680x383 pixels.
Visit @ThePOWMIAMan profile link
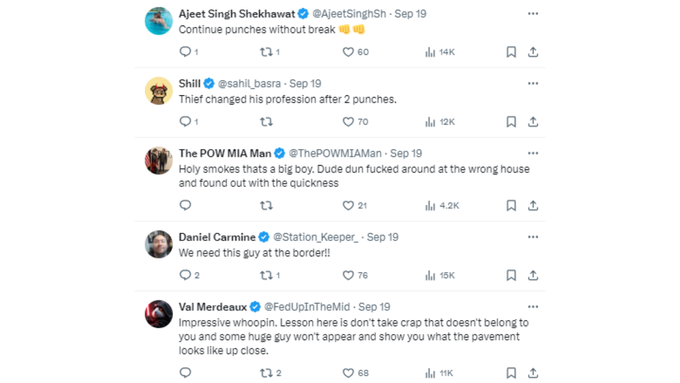click(x=335, y=154)
